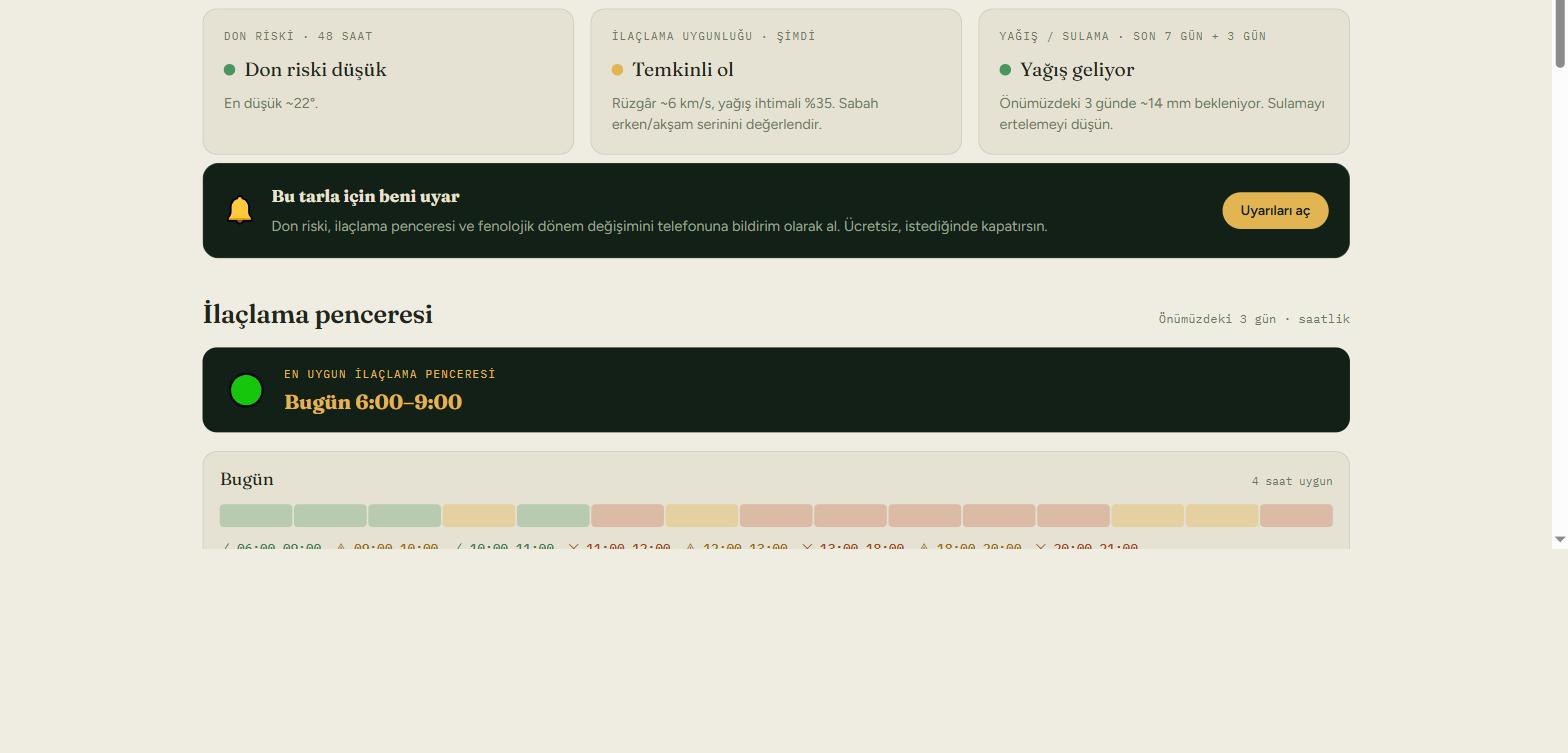Click the green dot beside "Yağış geliyor"
Viewport: 1568px width, 753px height.
click(x=1005, y=70)
